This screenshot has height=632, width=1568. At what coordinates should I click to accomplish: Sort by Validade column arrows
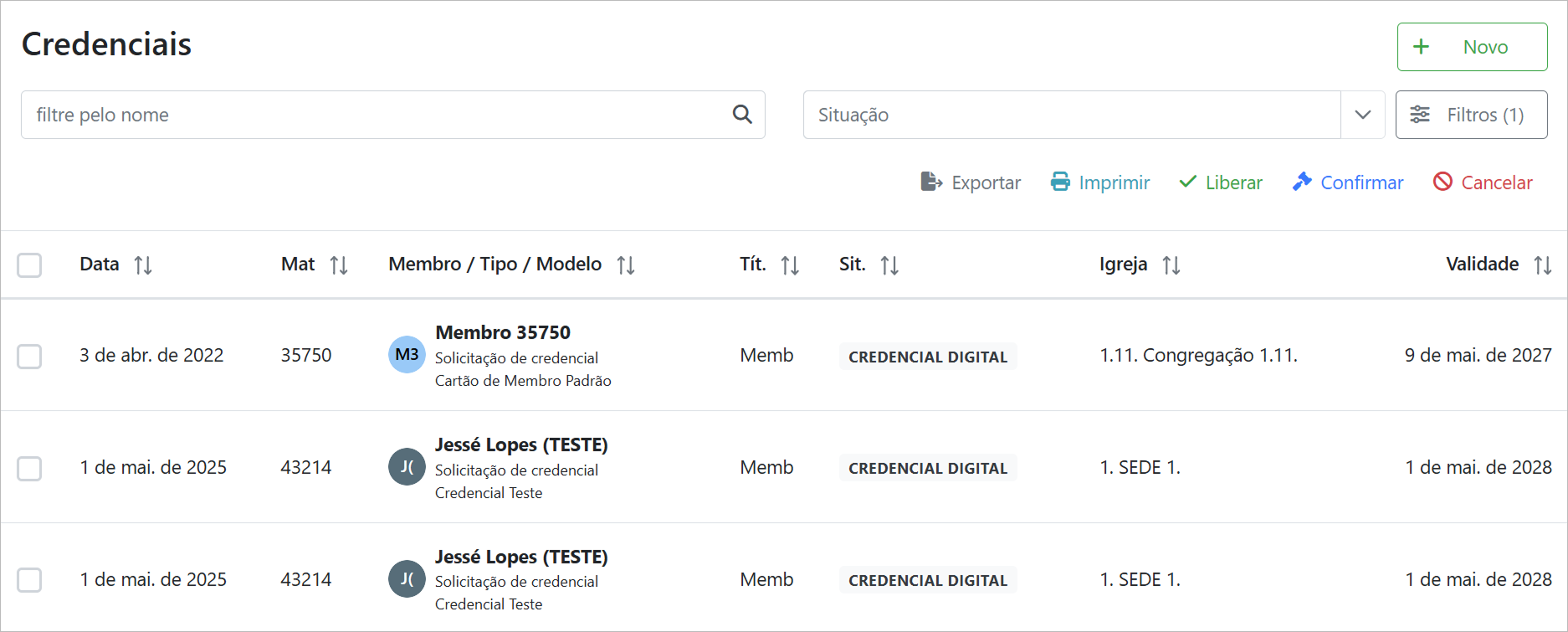point(1543,265)
